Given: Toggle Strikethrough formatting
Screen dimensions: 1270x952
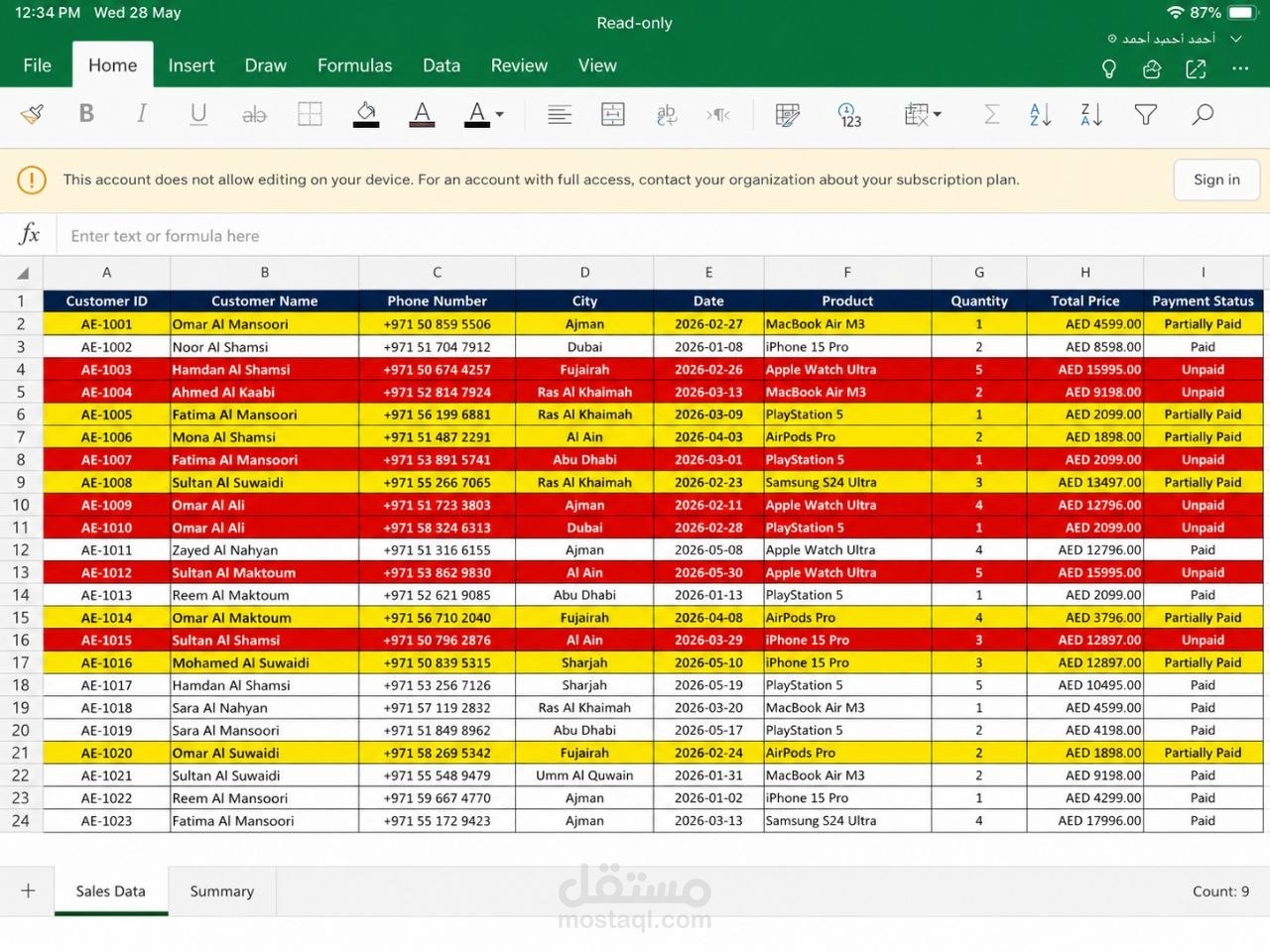Looking at the screenshot, I should pos(254,115).
